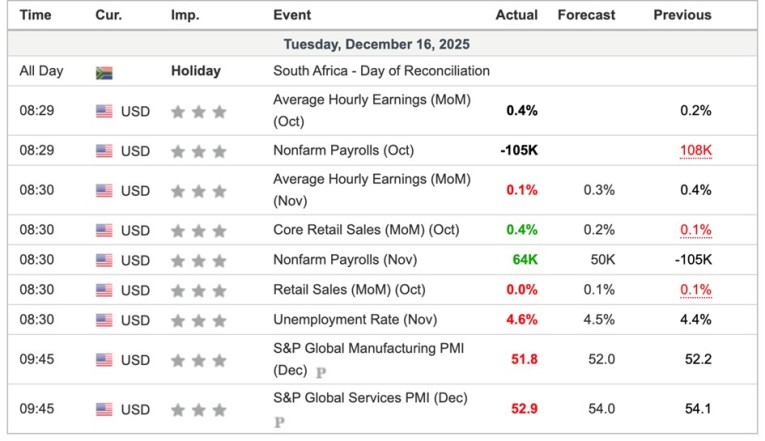Click the Actual column header
The width and height of the screenshot is (765, 441).
(516, 15)
